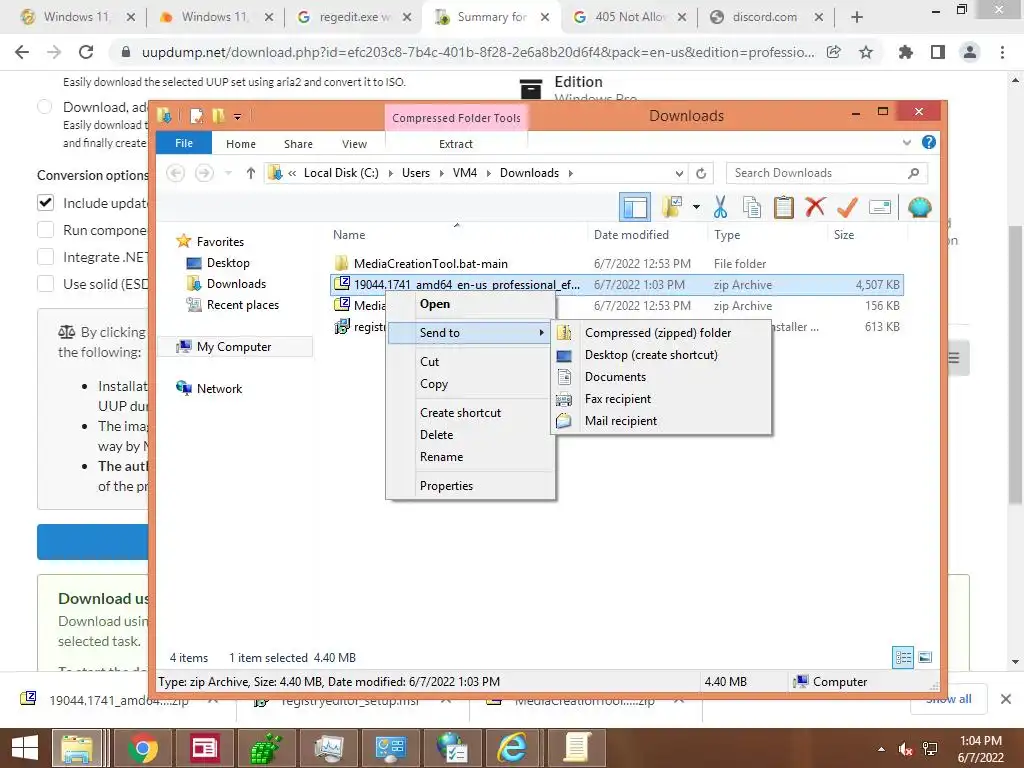The height and width of the screenshot is (768, 1024).
Task: Click the Explorer Help question mark icon
Action: [929, 142]
